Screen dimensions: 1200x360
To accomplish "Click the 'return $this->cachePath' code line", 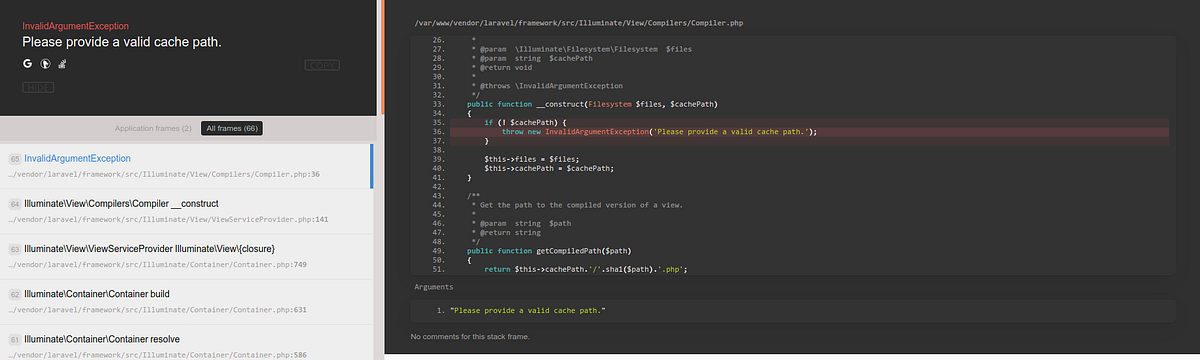I will click(x=585, y=269).
